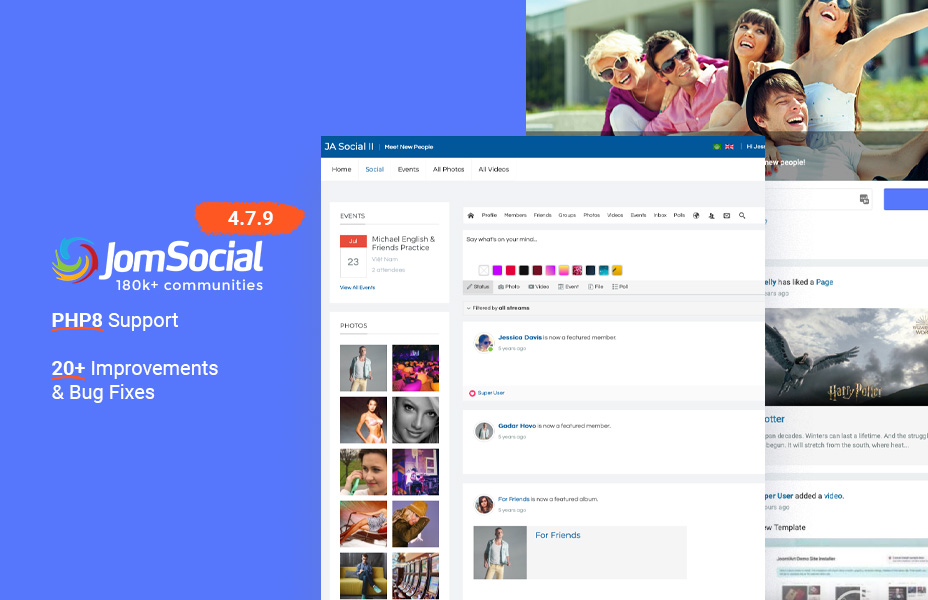Open the home icon in community toolbar
Screen dimensions: 928x600
pos(471,215)
